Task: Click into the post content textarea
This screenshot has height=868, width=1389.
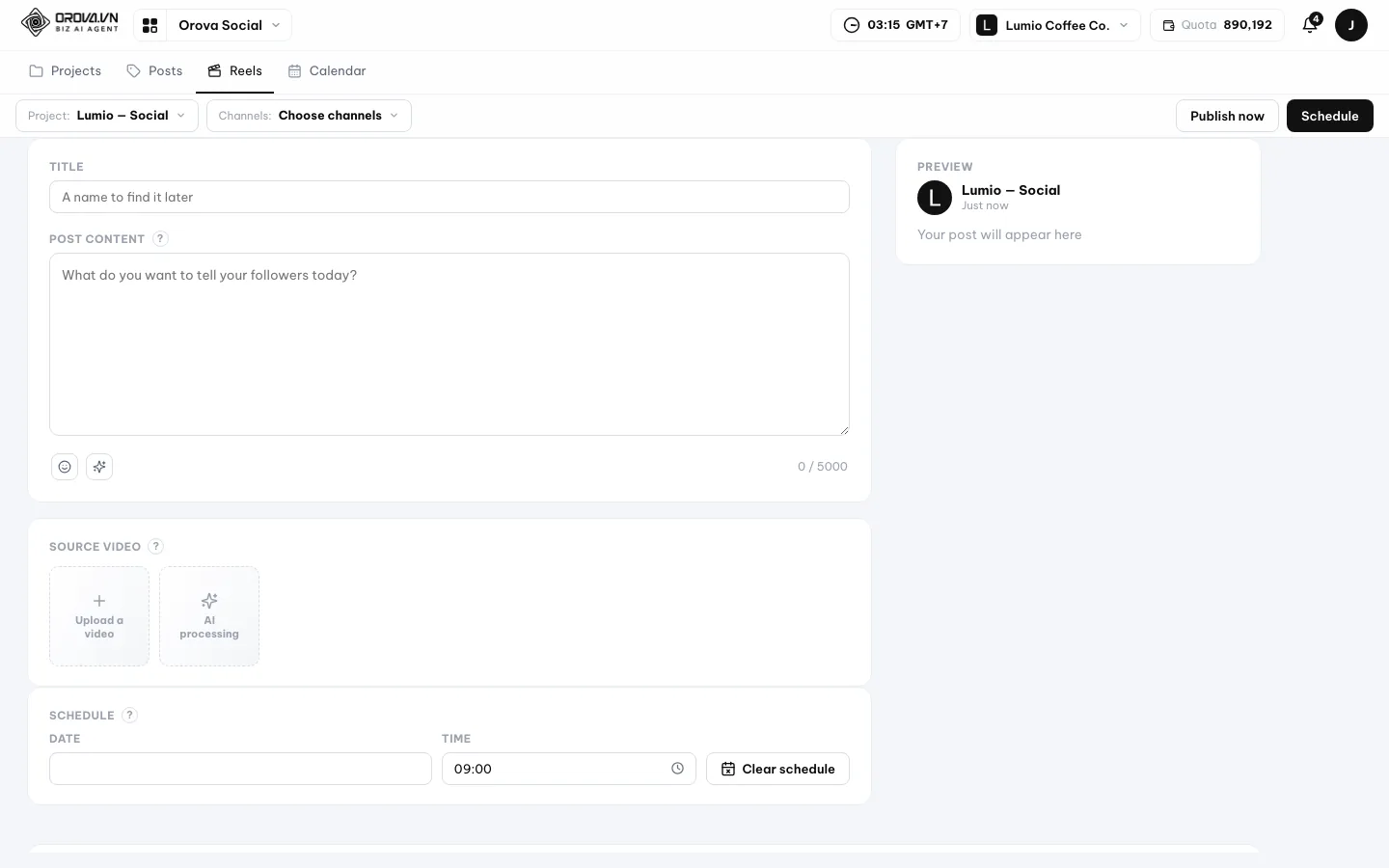Action: tap(449, 344)
